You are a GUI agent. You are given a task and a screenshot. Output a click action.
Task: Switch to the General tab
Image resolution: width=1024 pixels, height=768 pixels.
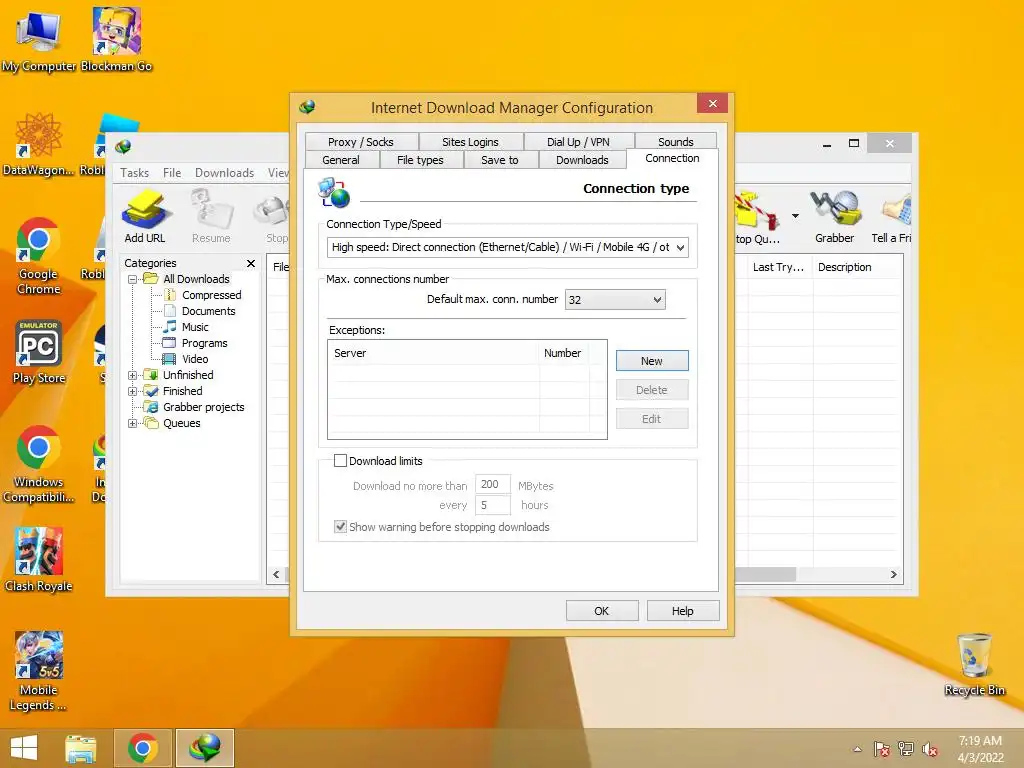pos(341,160)
